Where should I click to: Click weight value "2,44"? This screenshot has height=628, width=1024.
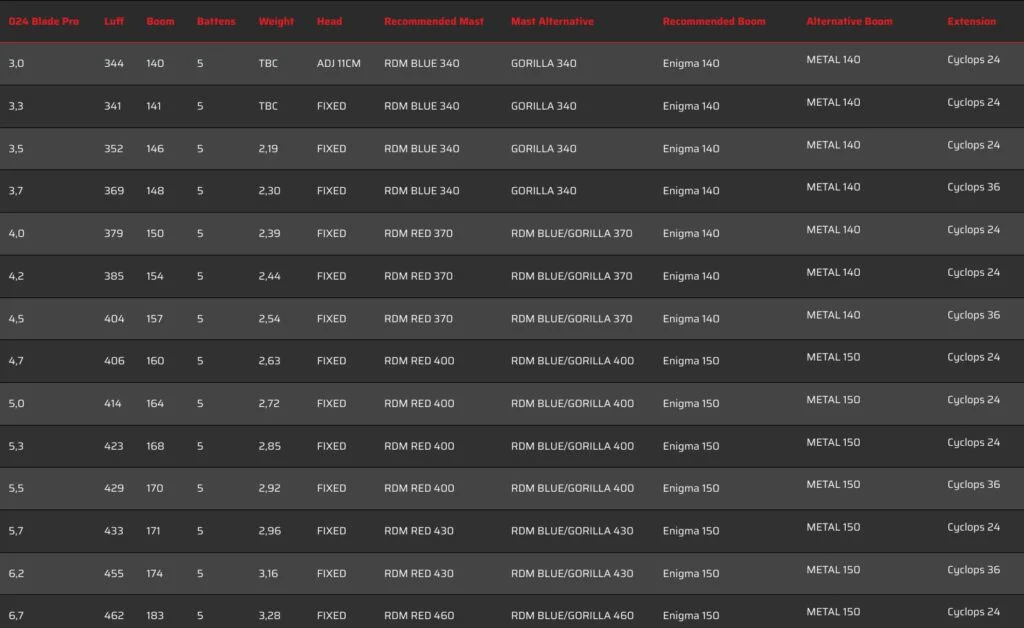269,276
